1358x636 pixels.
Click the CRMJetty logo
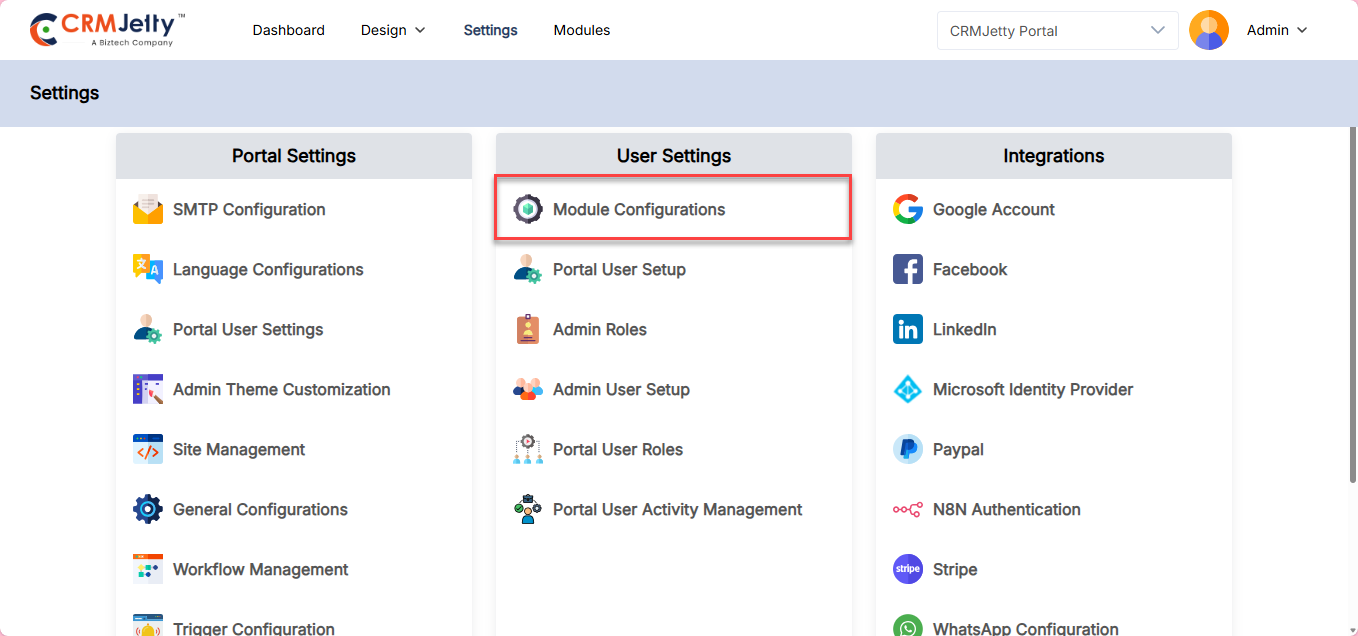[108, 30]
